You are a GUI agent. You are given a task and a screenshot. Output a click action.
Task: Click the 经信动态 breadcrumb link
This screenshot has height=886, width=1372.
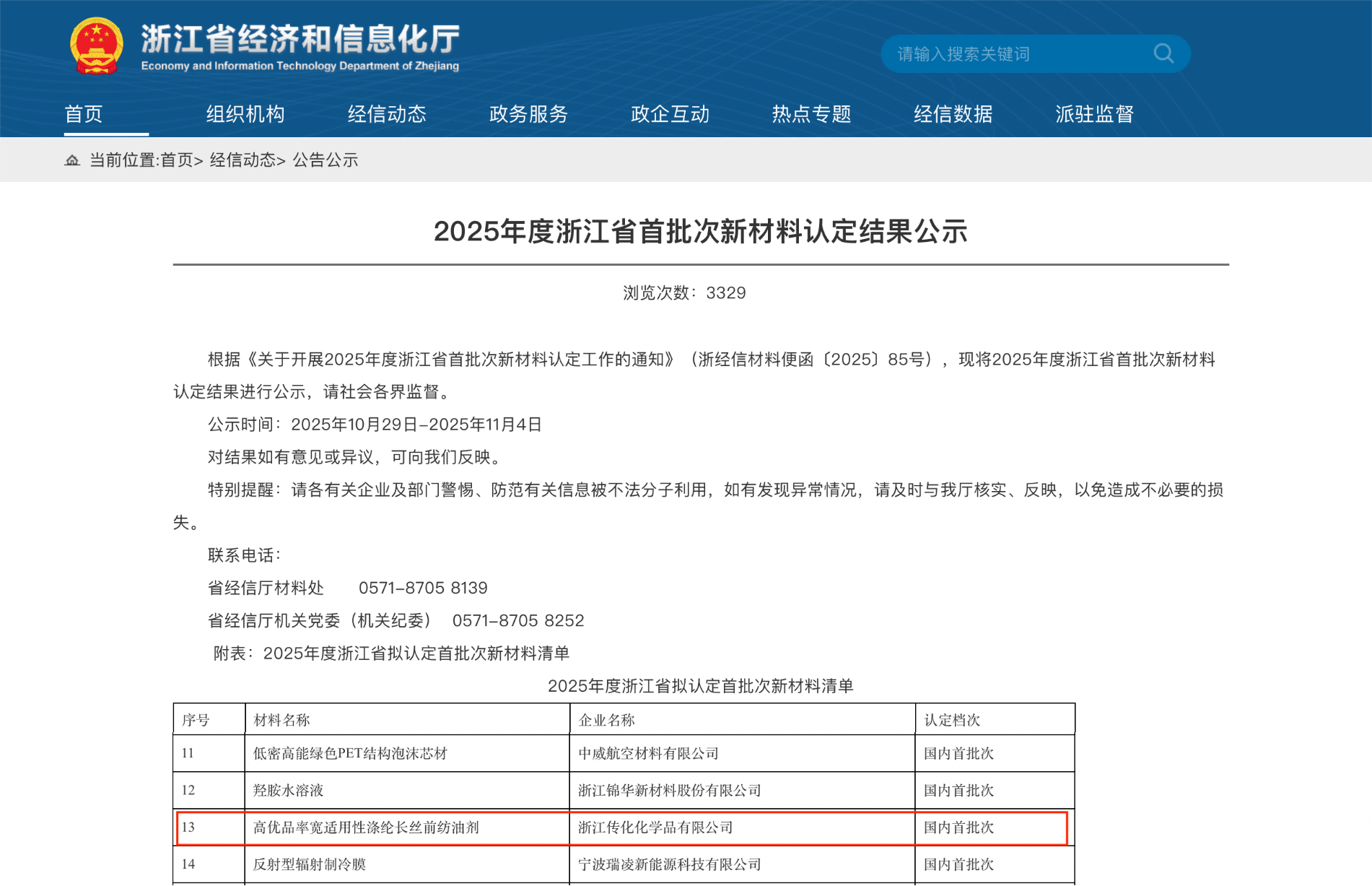pos(242,160)
